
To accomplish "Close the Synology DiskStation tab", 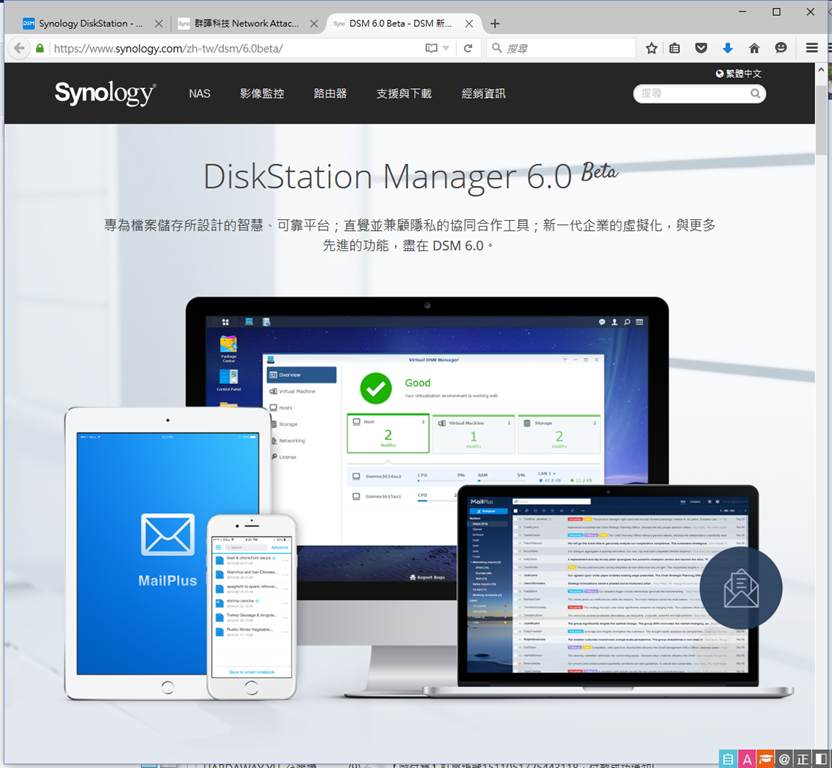I will click(159, 23).
